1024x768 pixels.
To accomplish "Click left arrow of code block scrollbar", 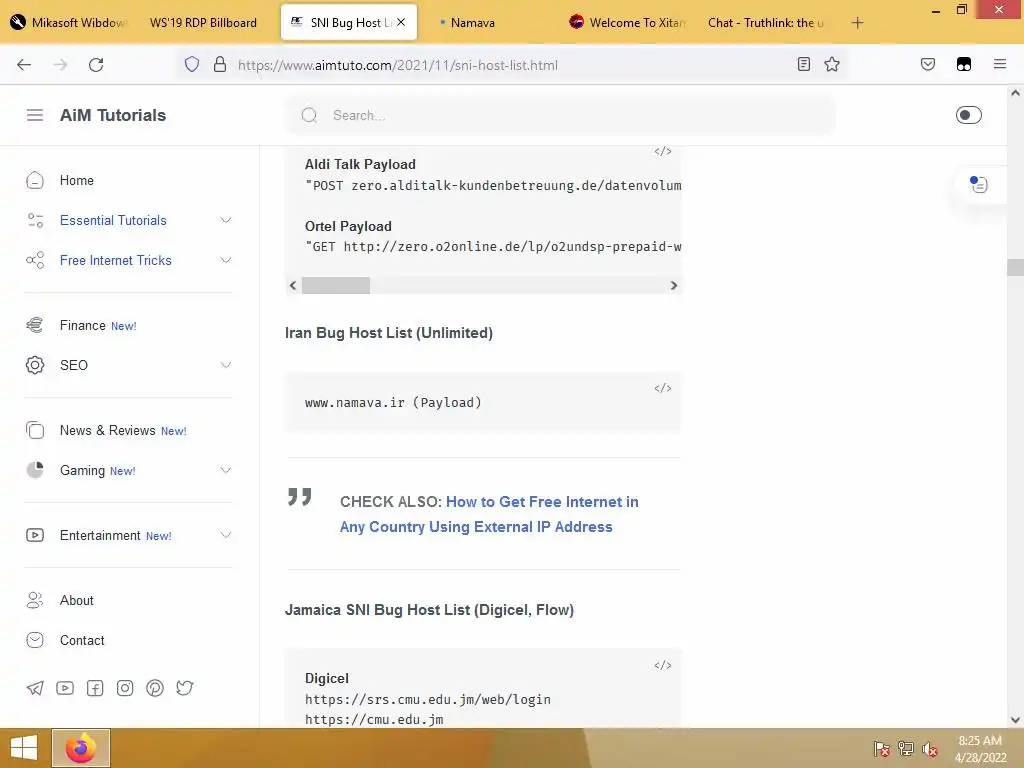I will click(x=293, y=285).
